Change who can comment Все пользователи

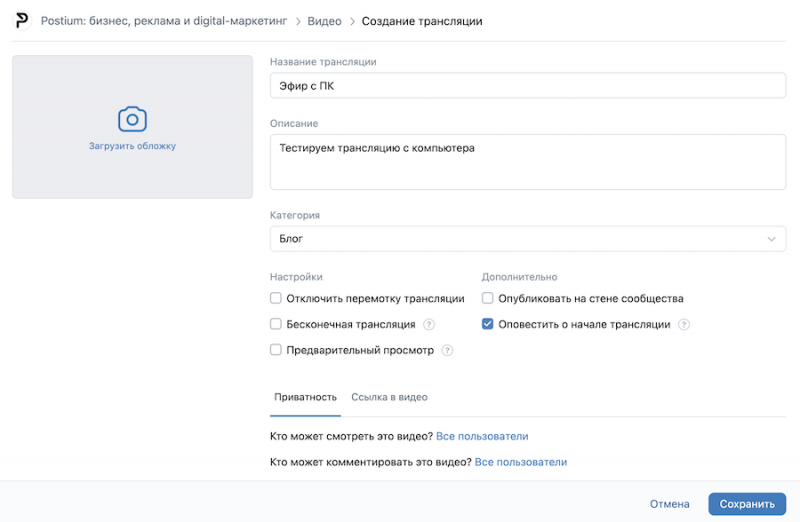(520, 463)
